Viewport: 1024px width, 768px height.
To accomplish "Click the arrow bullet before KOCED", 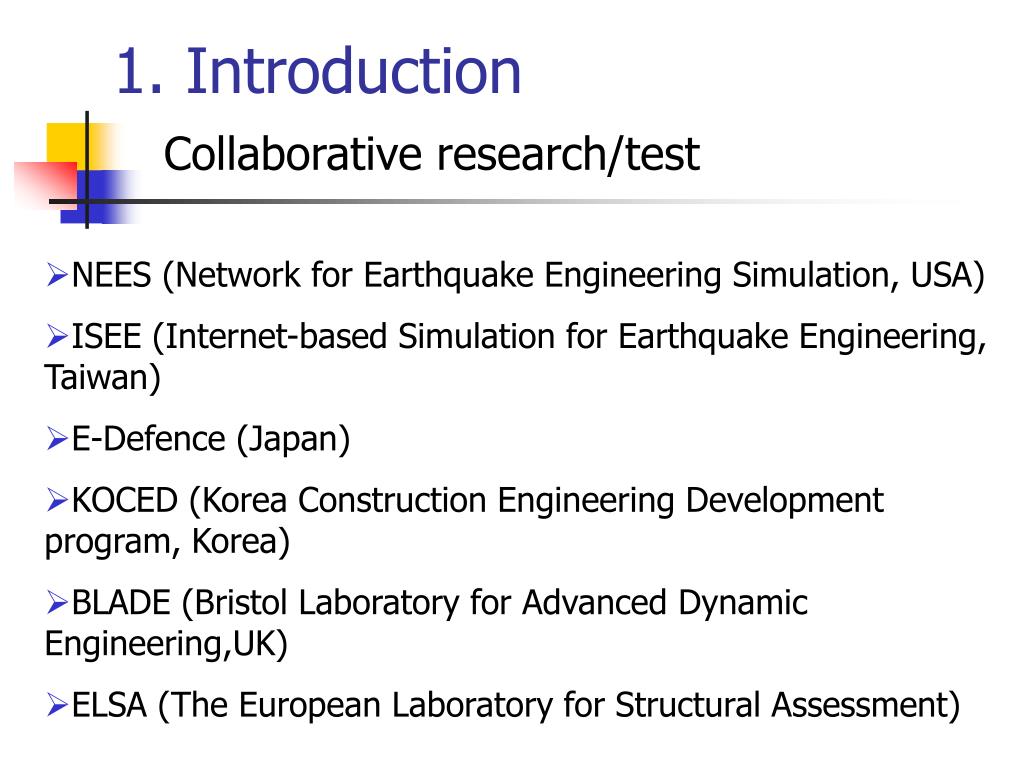I will [x=57, y=500].
